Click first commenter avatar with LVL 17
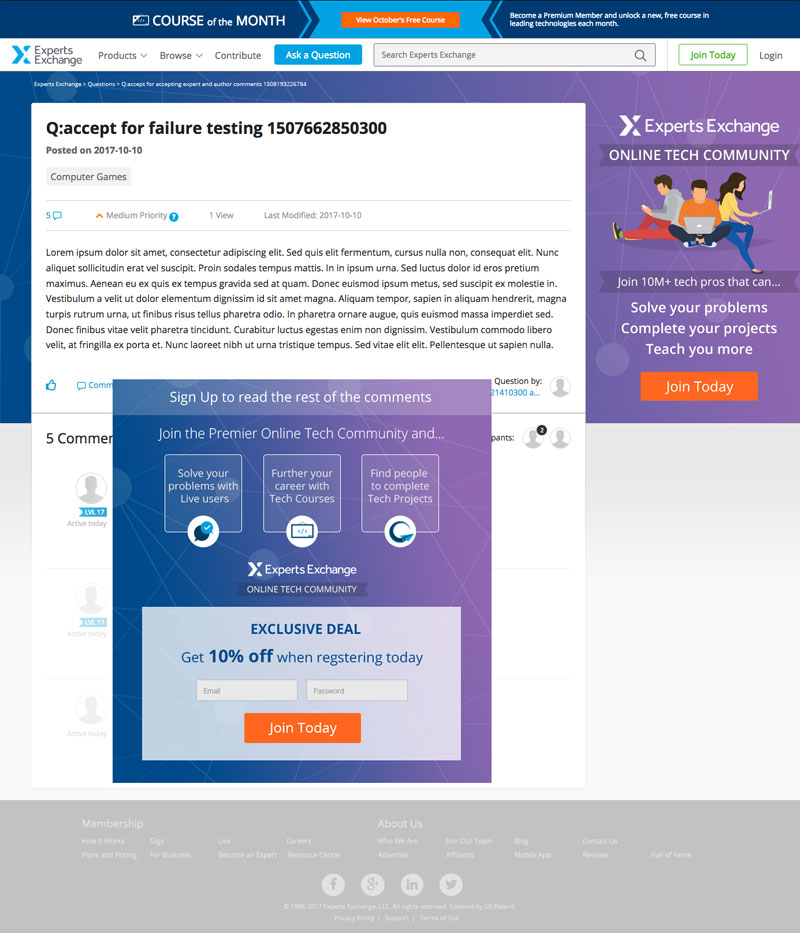 pyautogui.click(x=91, y=489)
